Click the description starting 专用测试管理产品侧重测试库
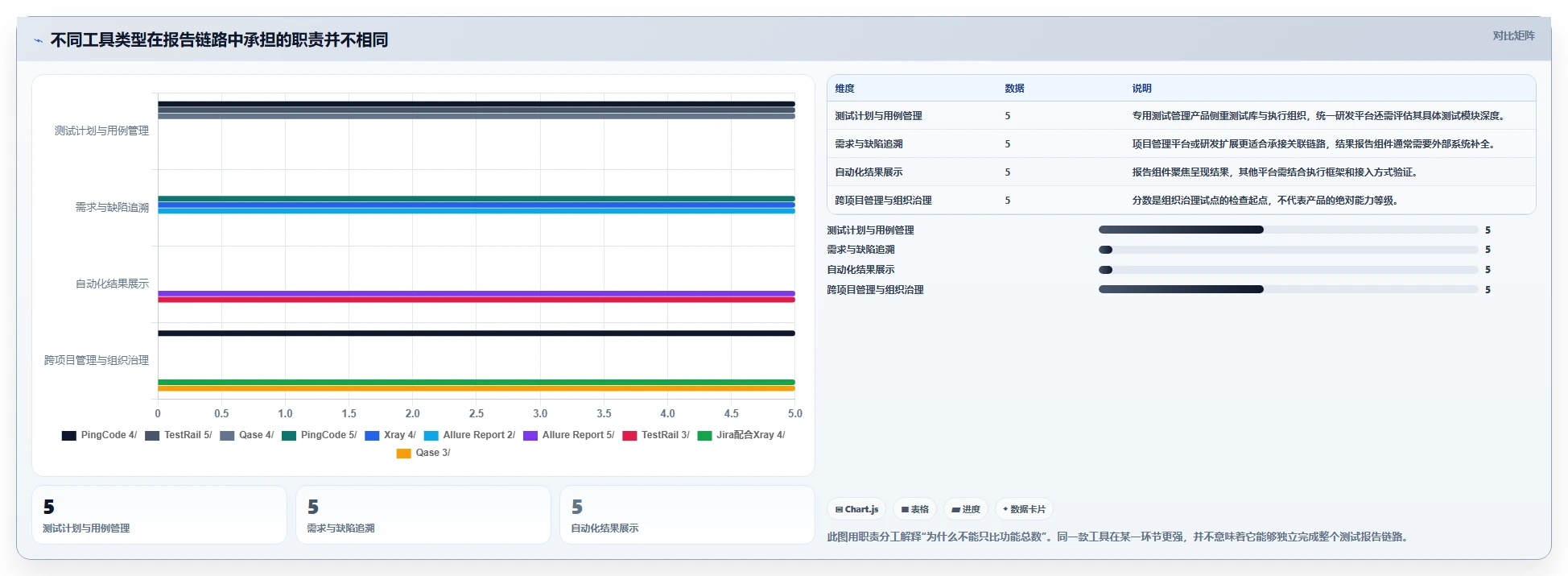Screen dimensions: 1568x576 tap(1320, 116)
